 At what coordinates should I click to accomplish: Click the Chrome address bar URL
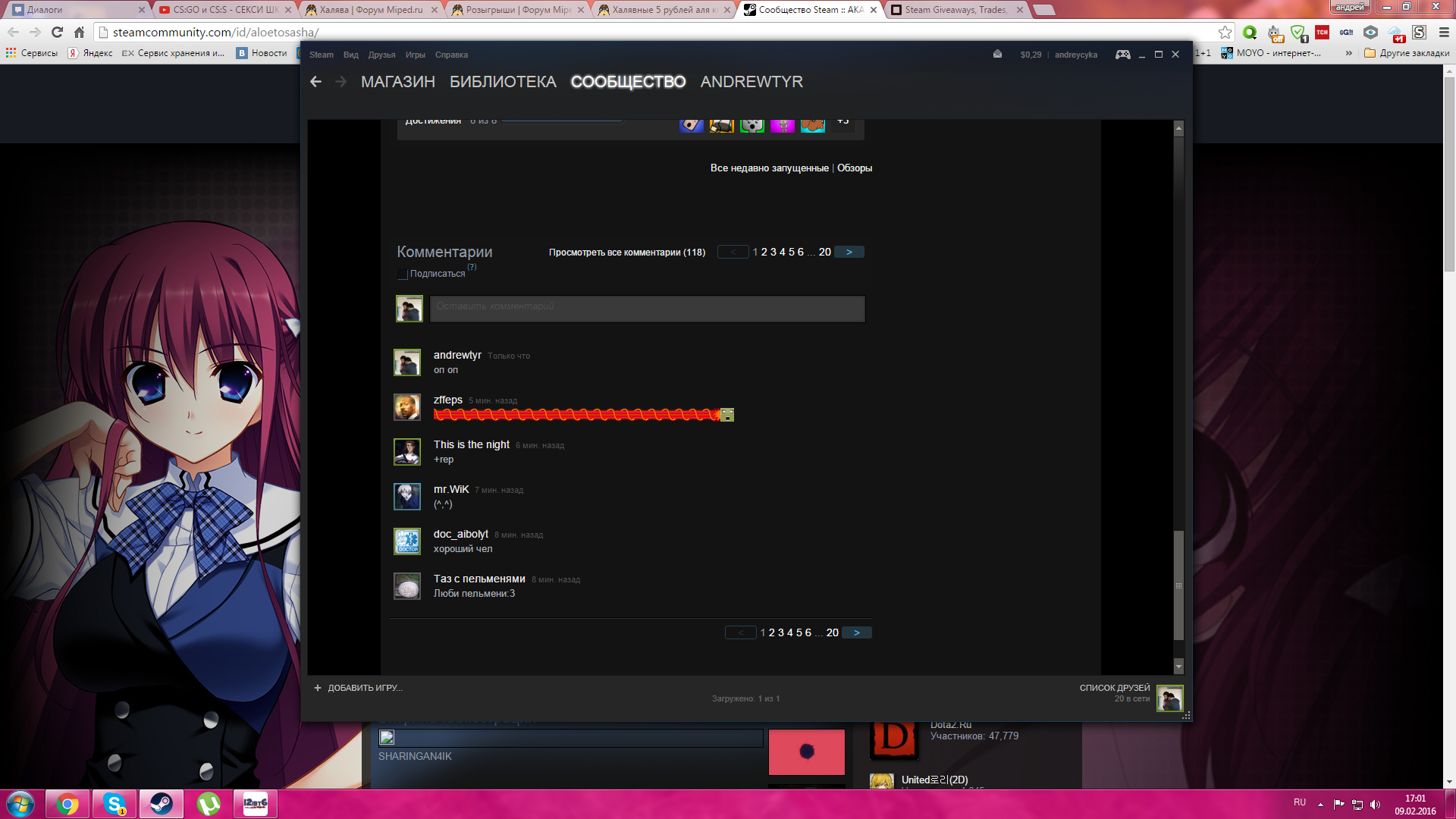[x=215, y=33]
